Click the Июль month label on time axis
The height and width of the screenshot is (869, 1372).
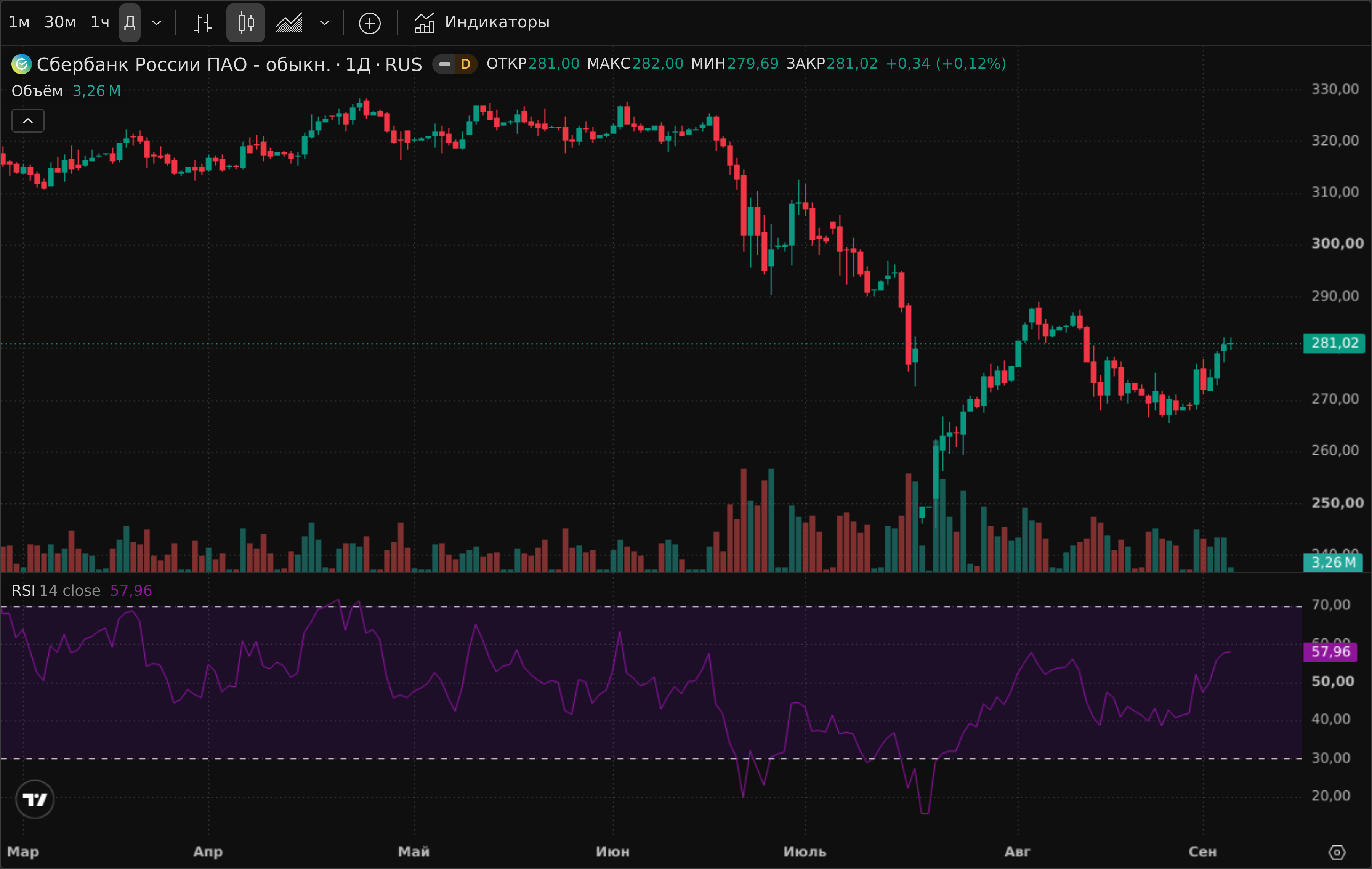coord(805,852)
